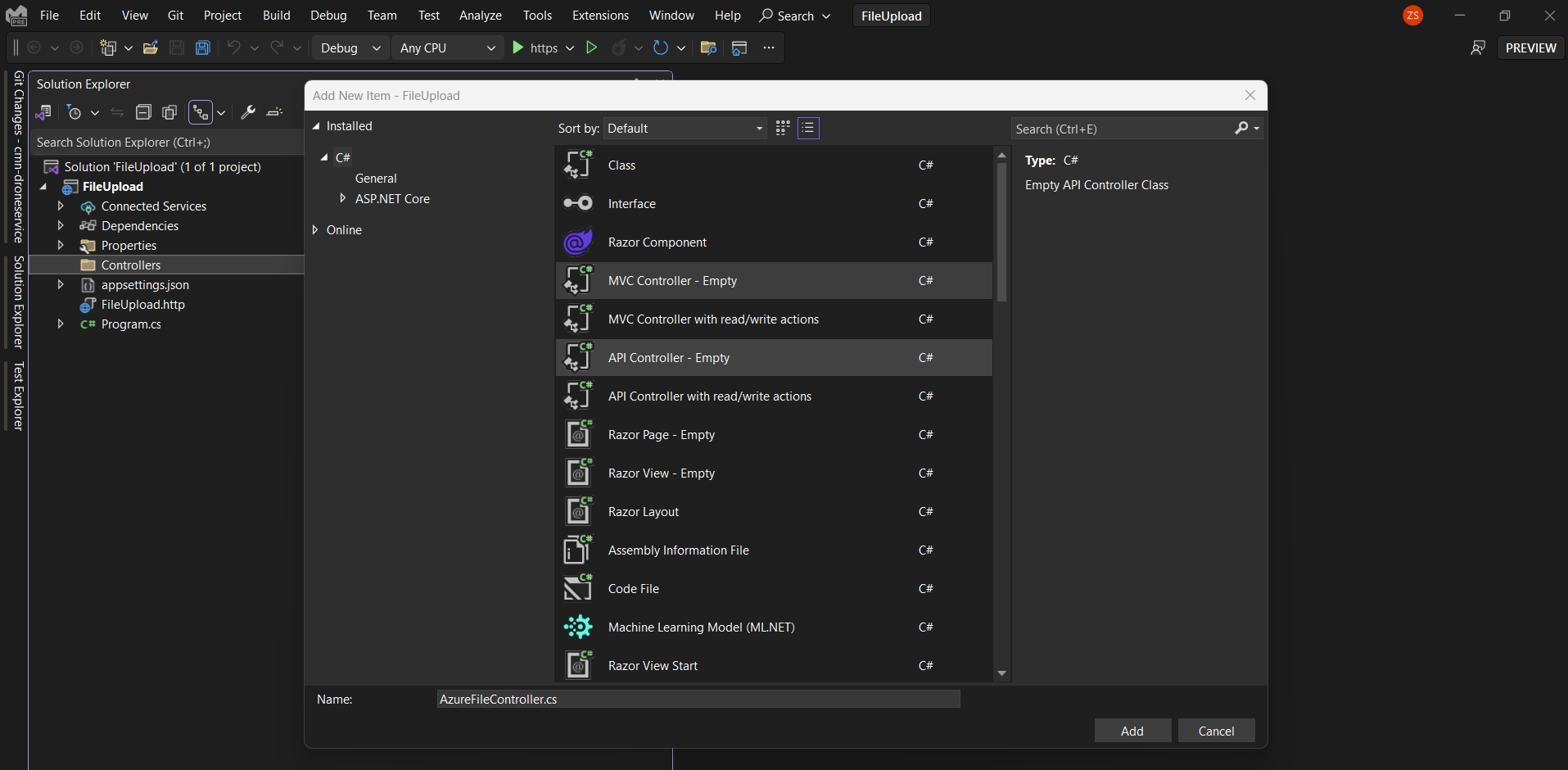The image size is (1568, 770).
Task: Click the Cancel button
Action: [1215, 730]
